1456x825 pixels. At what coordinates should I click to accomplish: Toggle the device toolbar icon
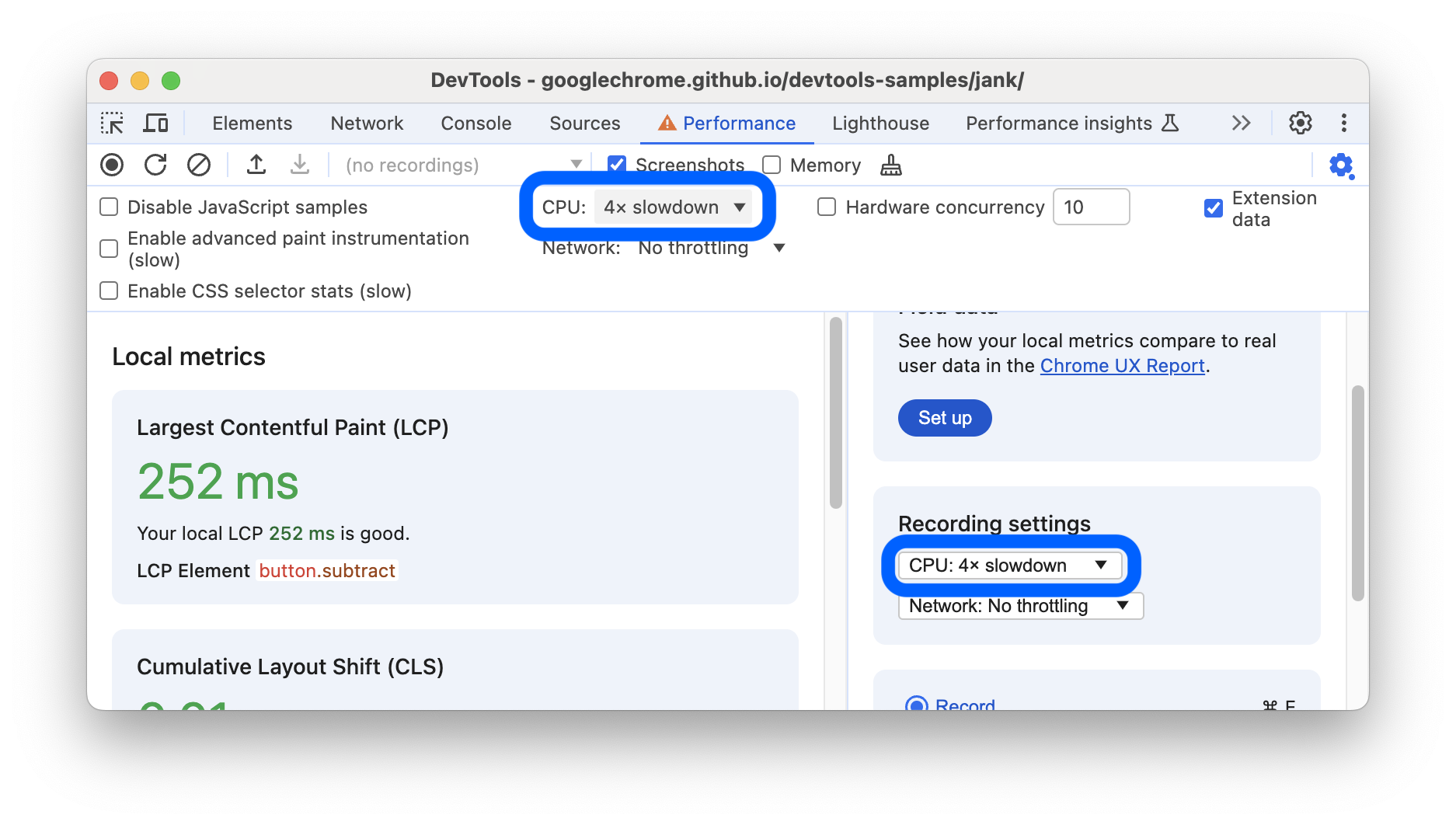pyautogui.click(x=155, y=123)
